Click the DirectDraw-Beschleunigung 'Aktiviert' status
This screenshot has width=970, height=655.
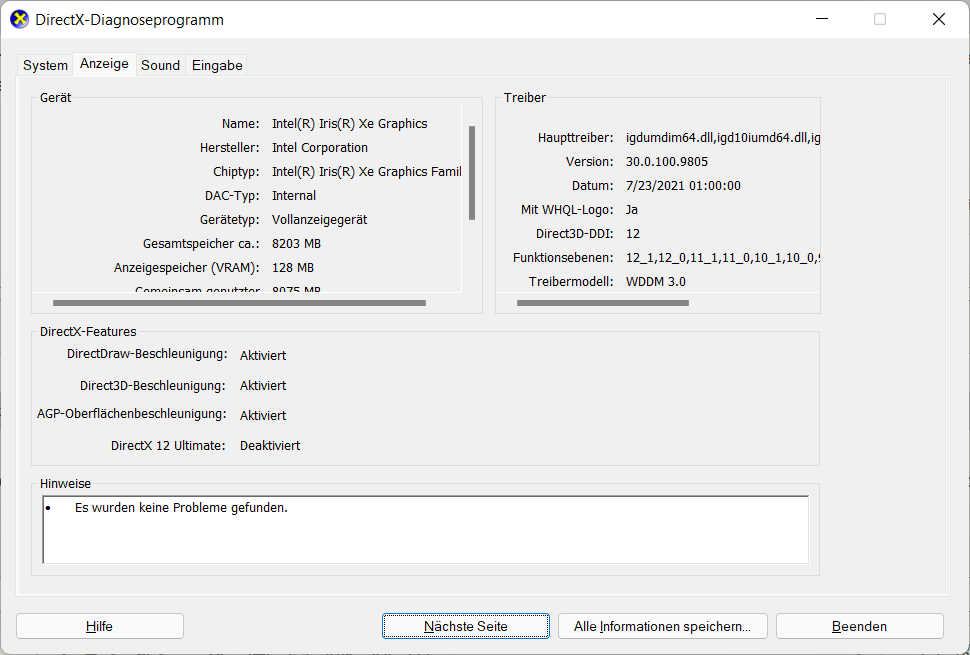[x=263, y=356]
